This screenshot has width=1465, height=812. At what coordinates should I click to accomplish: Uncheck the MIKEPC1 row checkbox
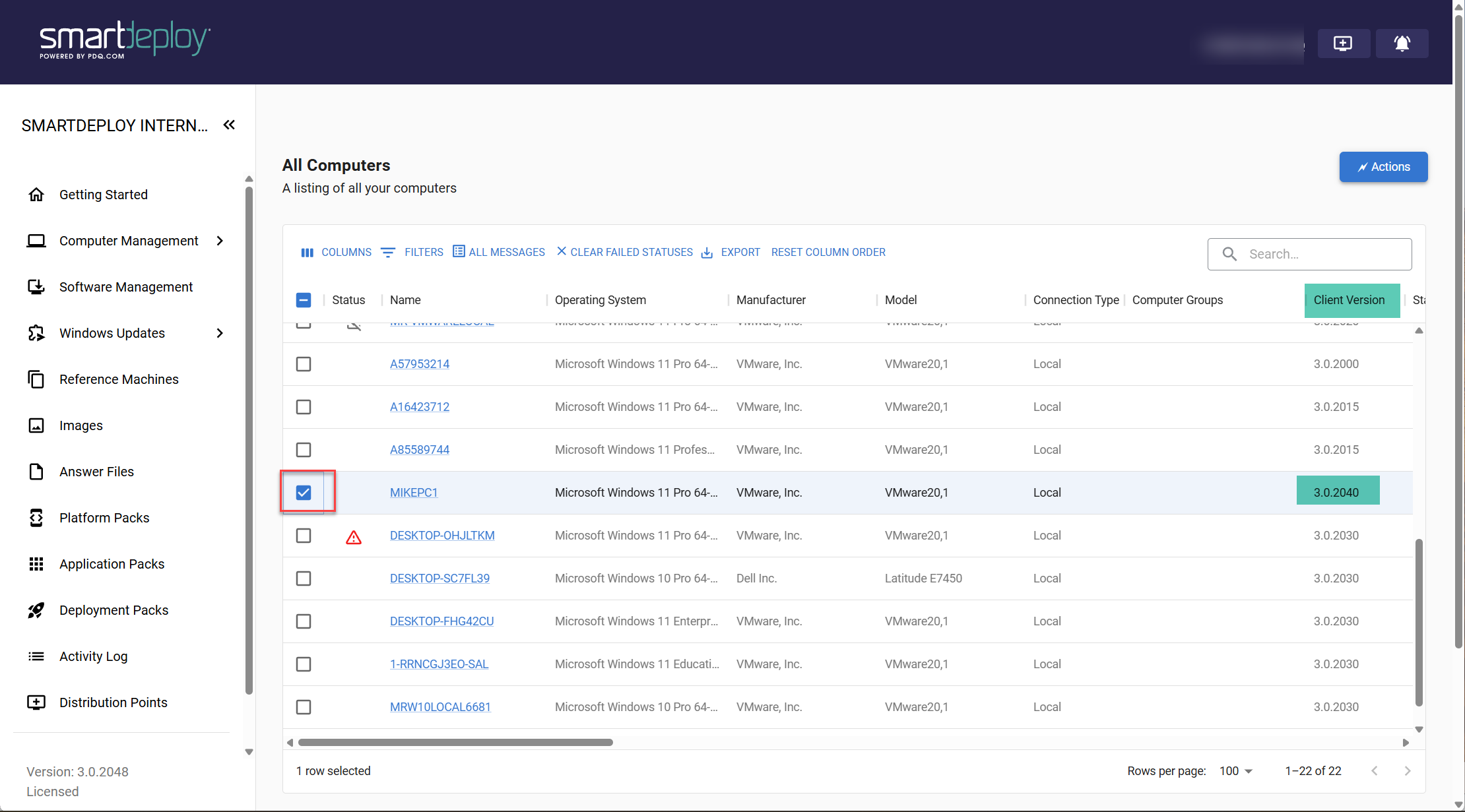pos(304,493)
